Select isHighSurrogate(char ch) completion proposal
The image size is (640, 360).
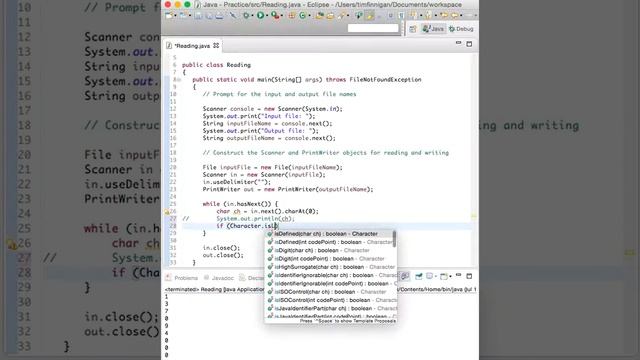[330, 267]
